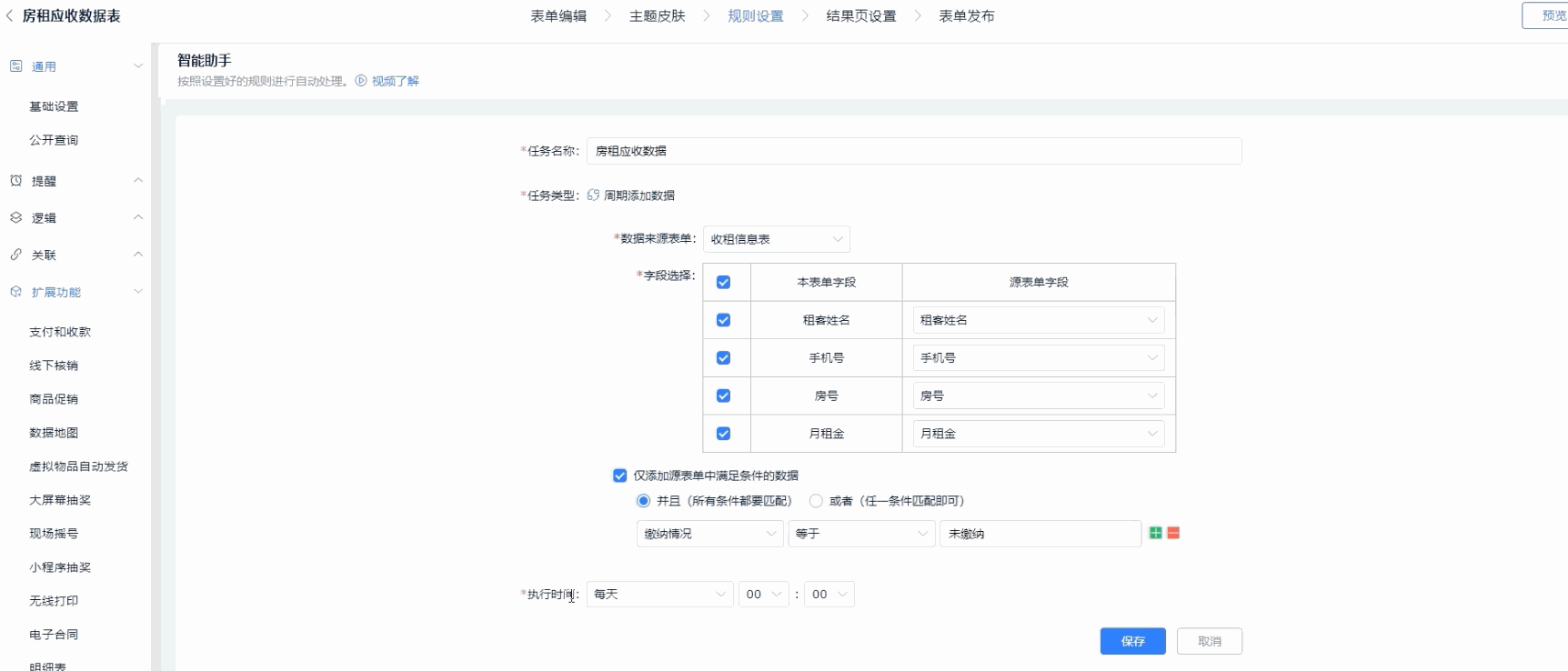The height and width of the screenshot is (671, 1568).
Task: Click the back arrow beside 房租应收数据表
Action: (x=10, y=15)
